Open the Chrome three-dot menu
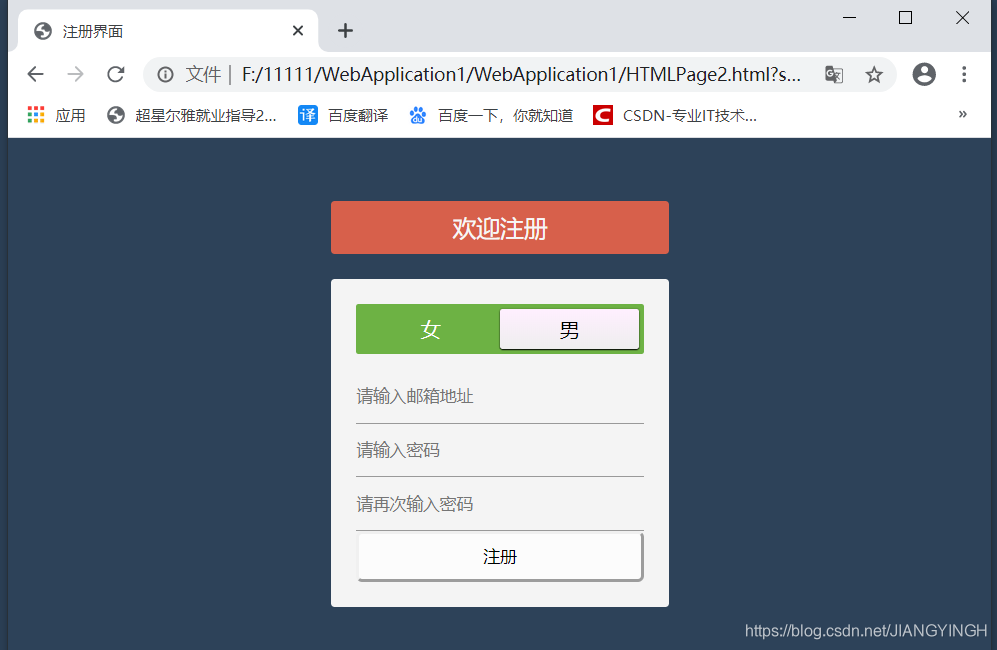The height and width of the screenshot is (650, 997). coord(963,74)
